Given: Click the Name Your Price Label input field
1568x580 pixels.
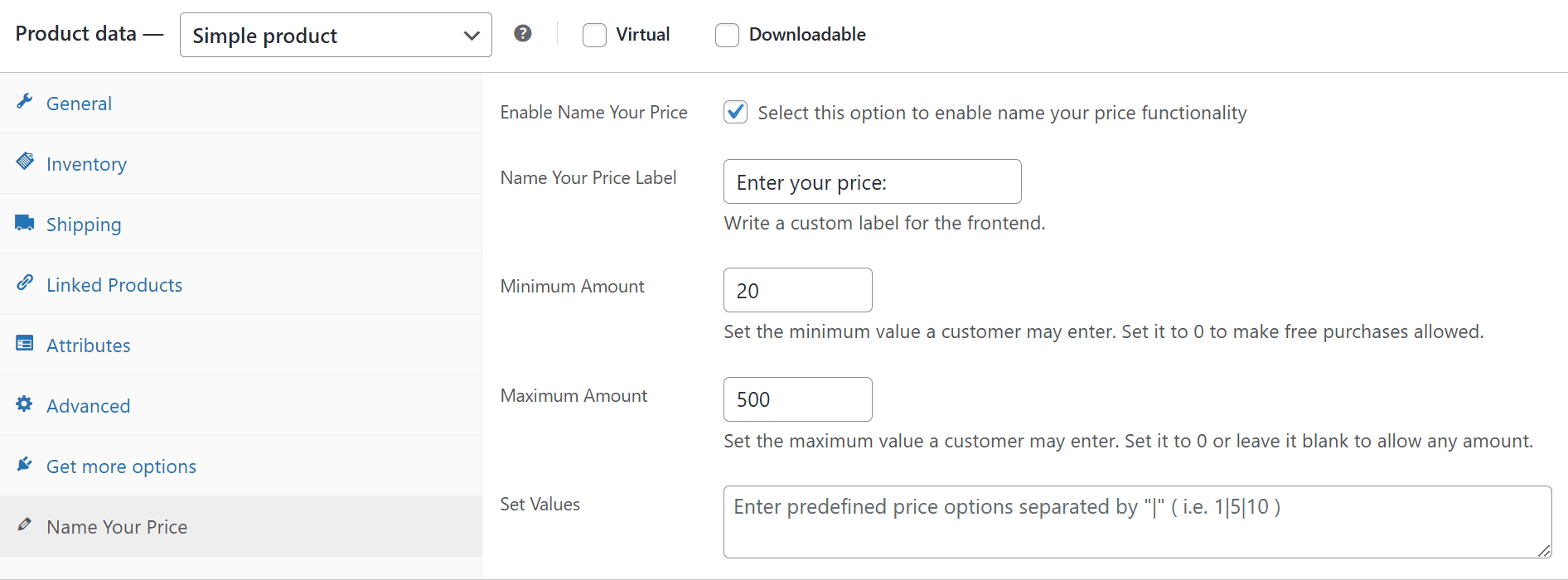Looking at the screenshot, I should pyautogui.click(x=873, y=181).
